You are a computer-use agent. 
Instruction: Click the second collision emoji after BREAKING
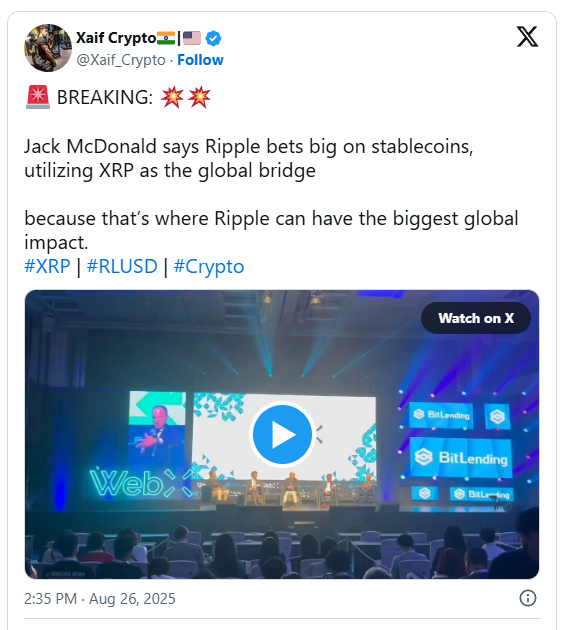pos(199,97)
